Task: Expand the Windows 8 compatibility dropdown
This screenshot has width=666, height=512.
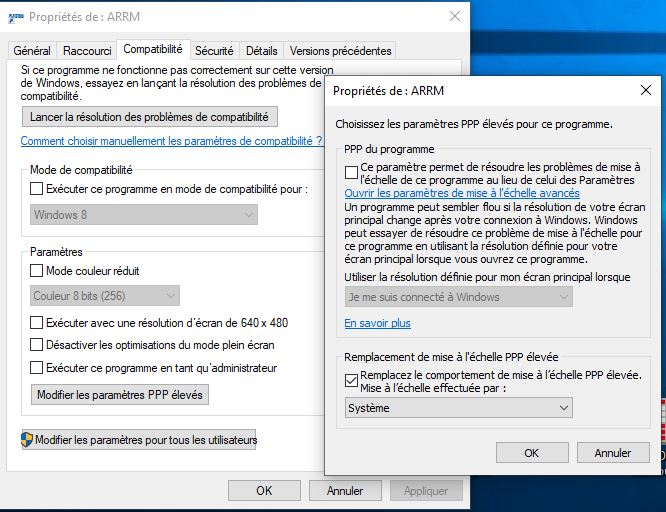Action: click(x=145, y=214)
